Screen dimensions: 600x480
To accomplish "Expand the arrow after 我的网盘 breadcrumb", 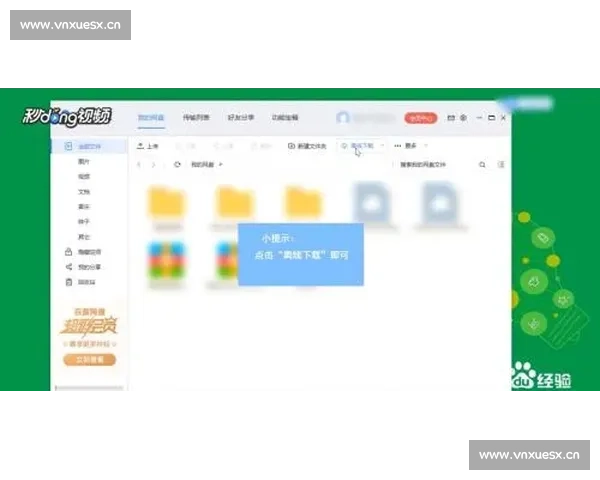I will (221, 165).
